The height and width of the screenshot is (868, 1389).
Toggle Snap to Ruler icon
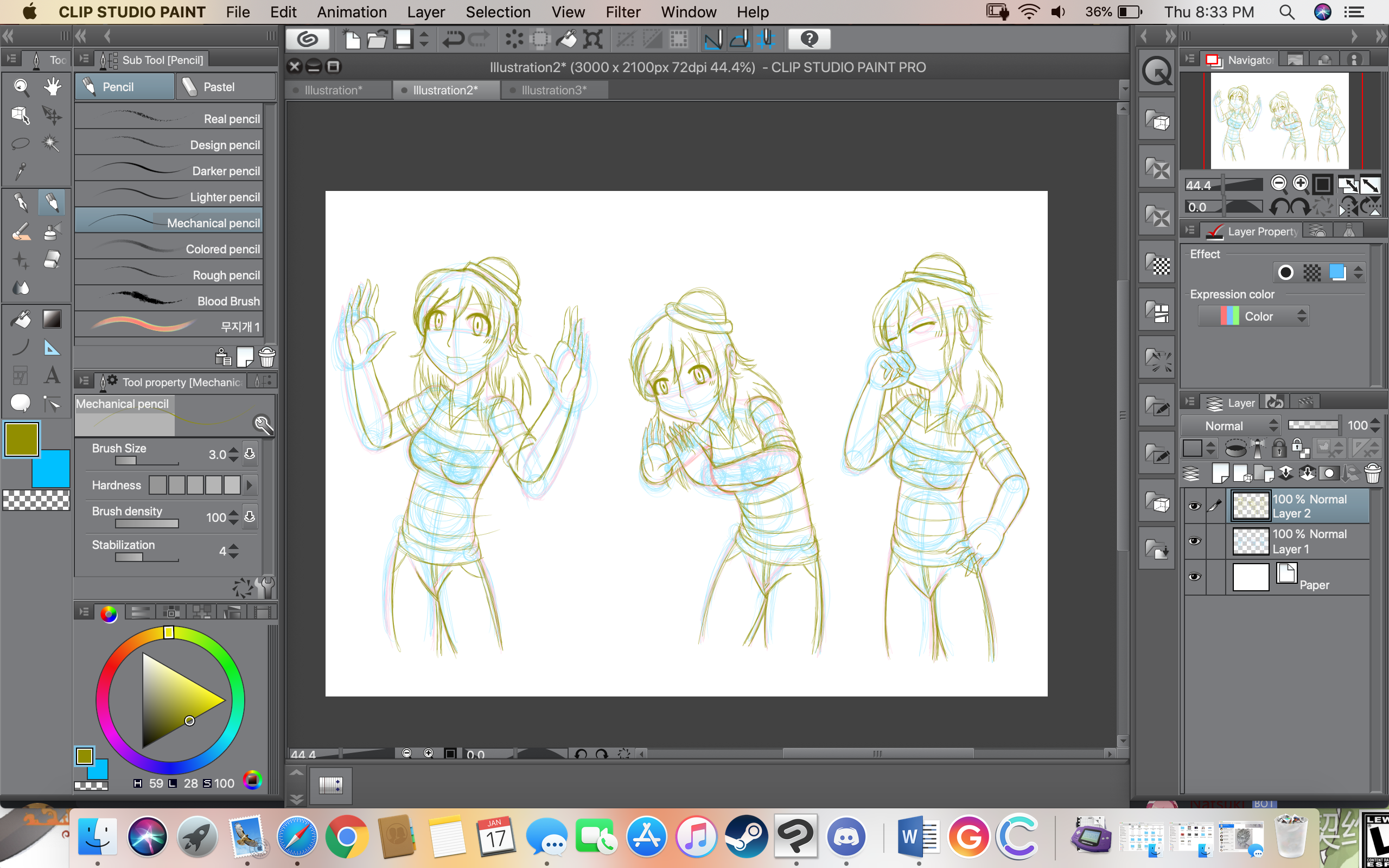(x=713, y=39)
